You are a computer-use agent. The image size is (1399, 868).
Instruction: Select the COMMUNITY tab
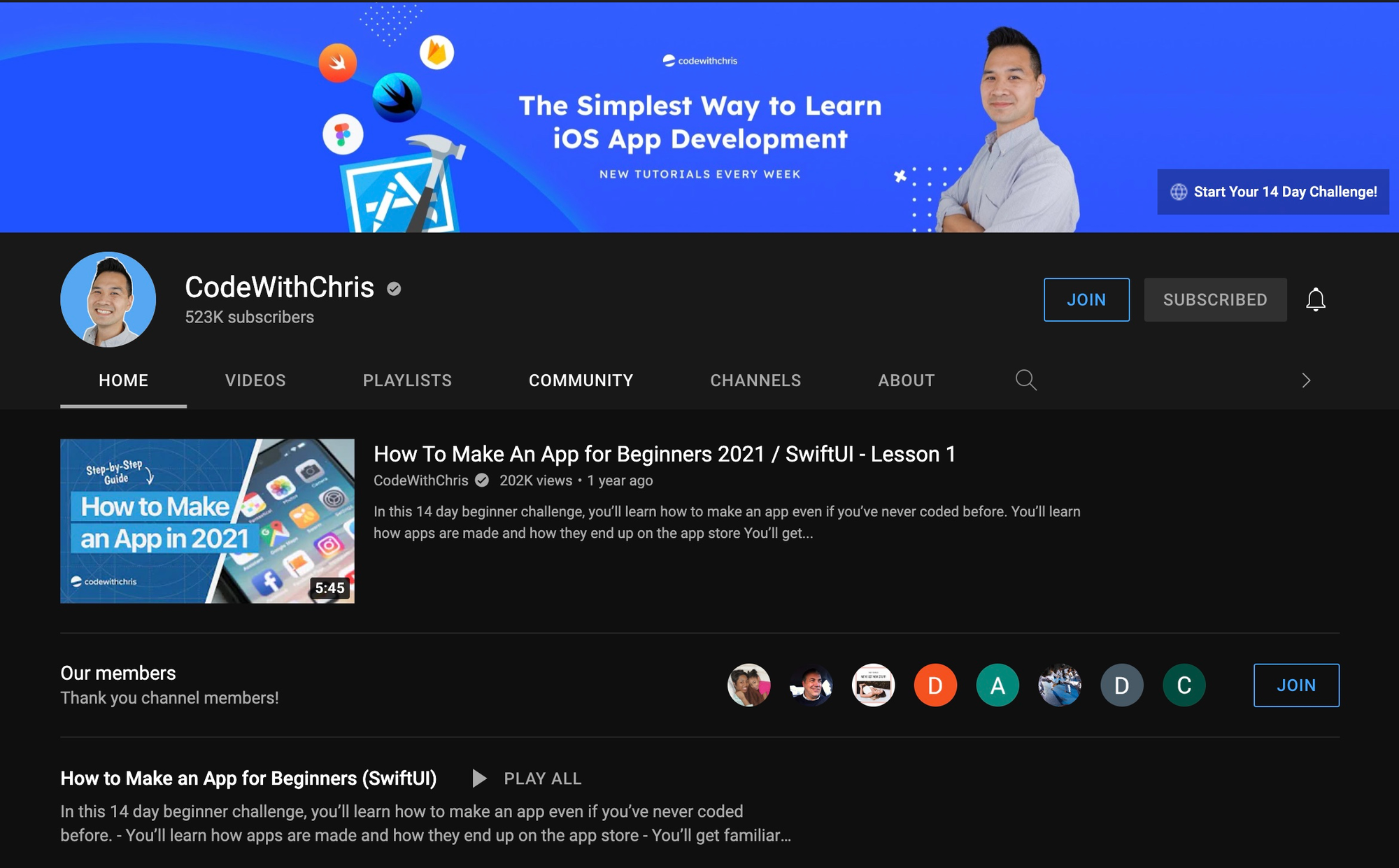580,380
